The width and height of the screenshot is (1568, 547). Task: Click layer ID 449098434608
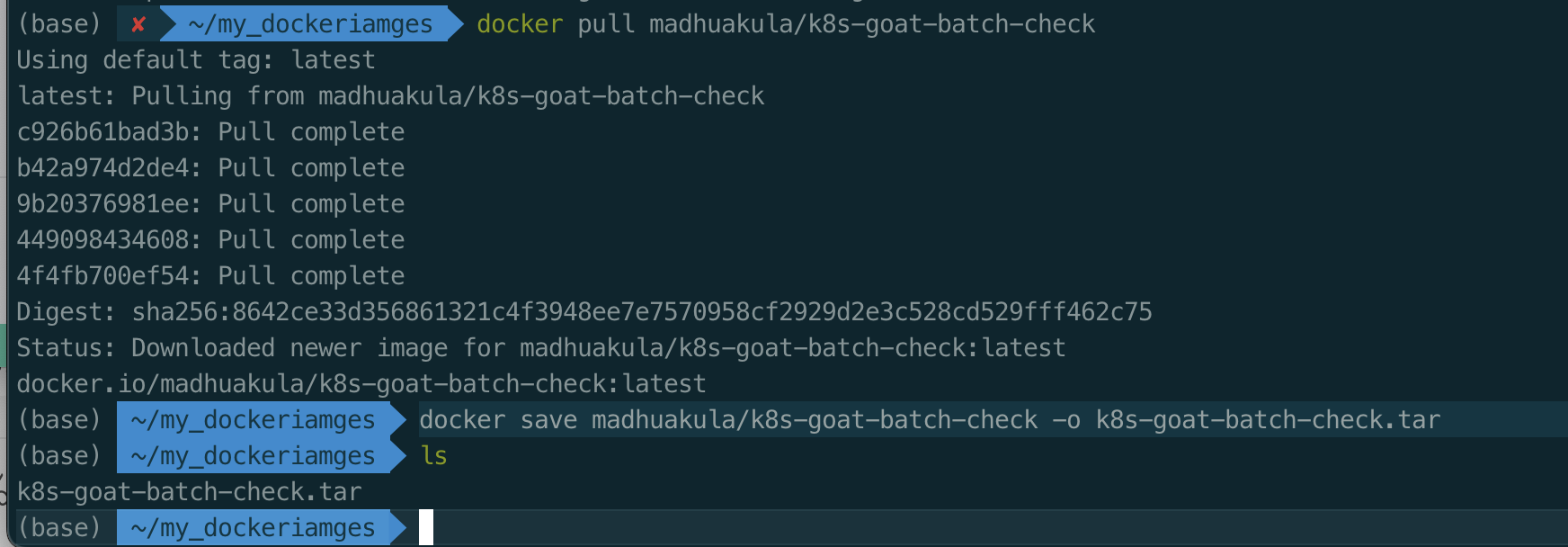(x=108, y=240)
